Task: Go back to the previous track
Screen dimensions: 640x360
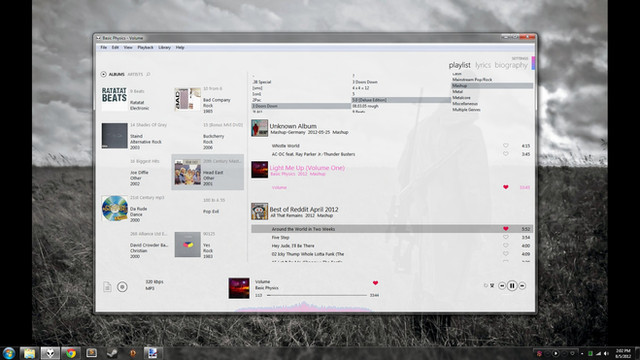Action: point(502,286)
